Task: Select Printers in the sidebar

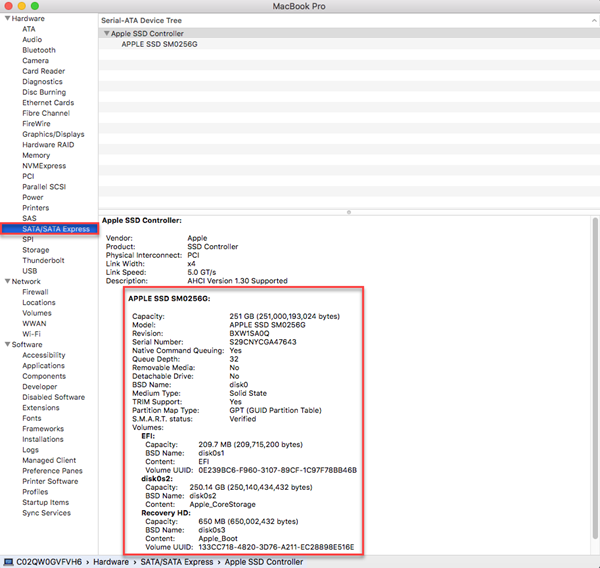Action: point(36,208)
